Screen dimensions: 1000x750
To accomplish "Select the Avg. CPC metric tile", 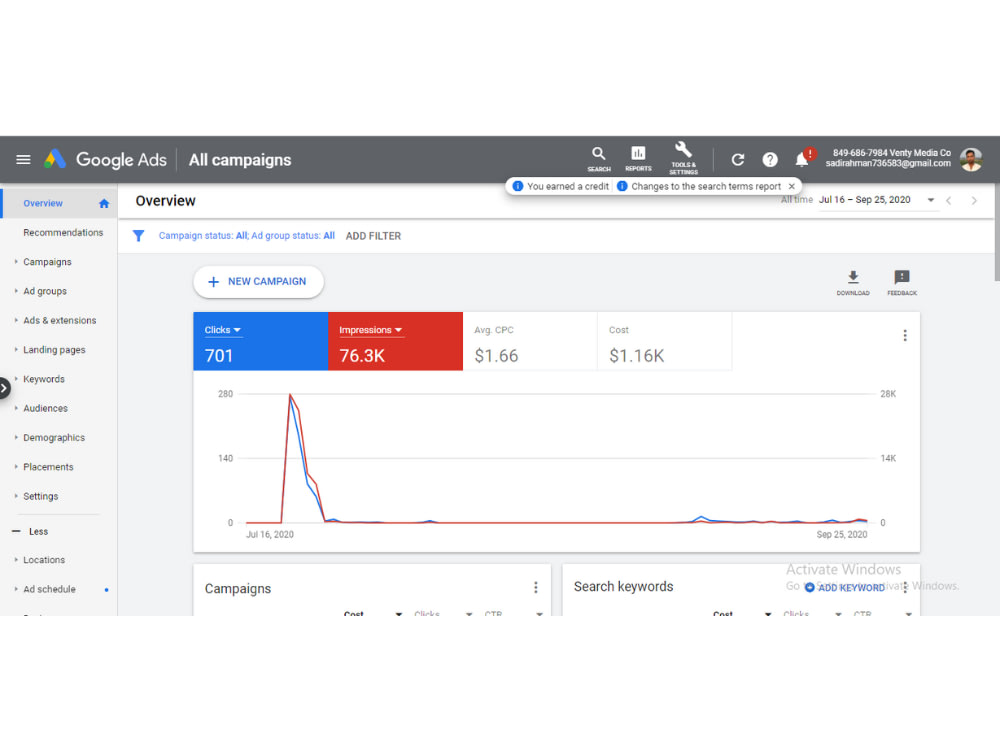I will click(530, 341).
